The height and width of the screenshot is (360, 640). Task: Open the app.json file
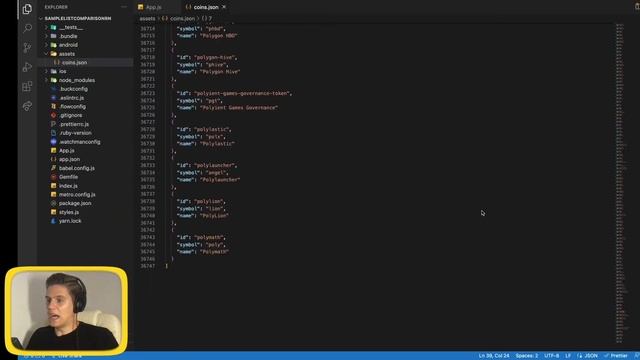[x=69, y=159]
